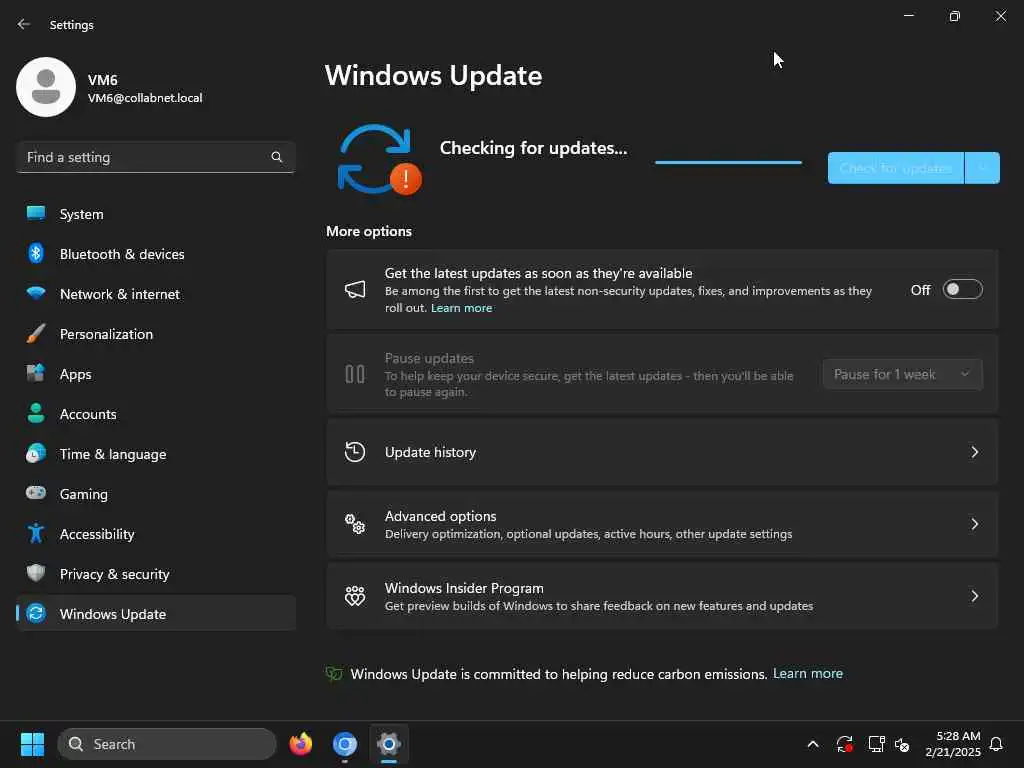Click the Advanced options gears icon

coord(355,524)
